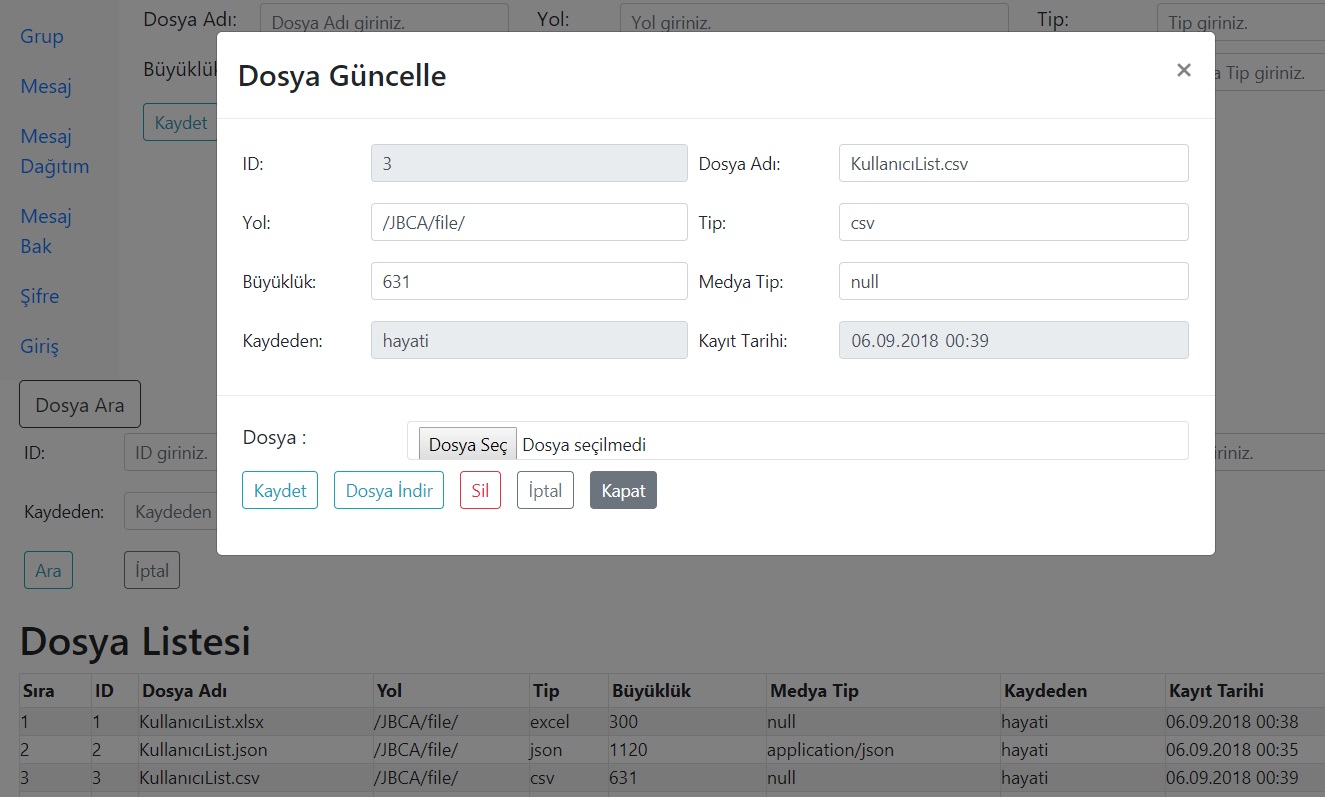Image resolution: width=1325 pixels, height=797 pixels.
Task: Navigate to Mesaj Bak in sidebar
Action: click(x=46, y=231)
